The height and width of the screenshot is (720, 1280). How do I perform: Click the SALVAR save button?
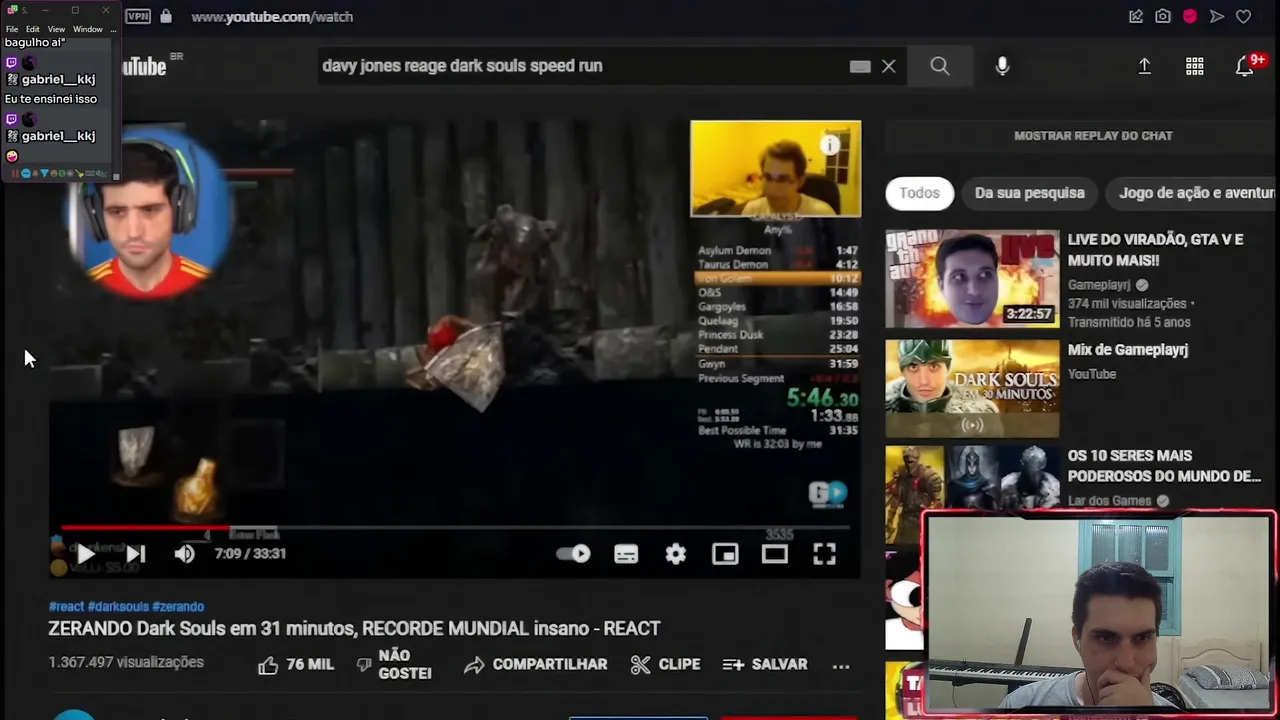click(x=765, y=665)
